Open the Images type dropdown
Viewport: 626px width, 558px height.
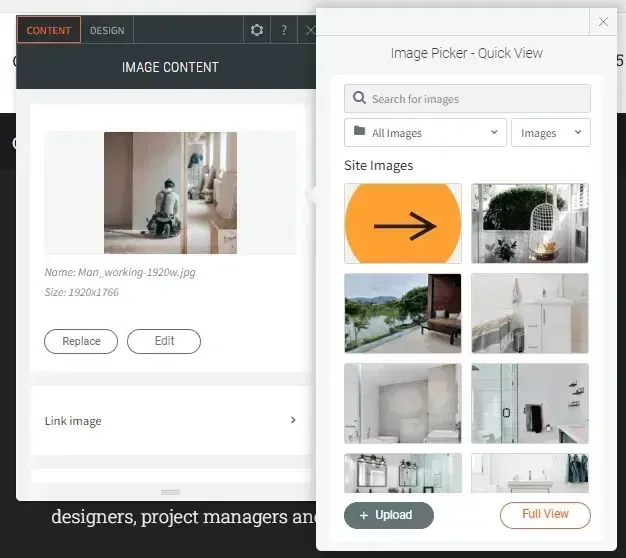point(551,133)
